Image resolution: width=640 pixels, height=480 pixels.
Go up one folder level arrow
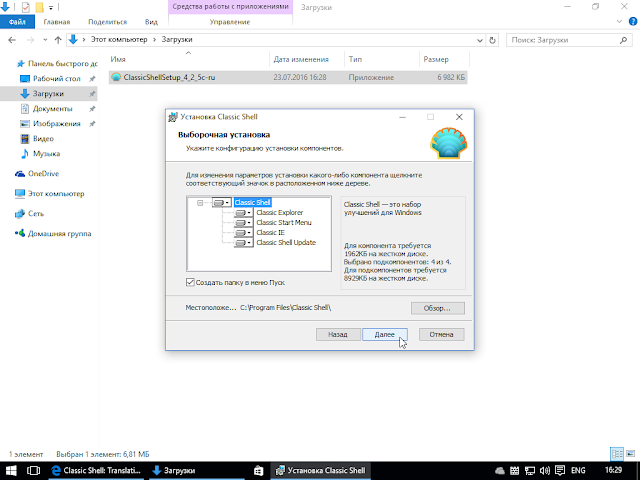58,40
